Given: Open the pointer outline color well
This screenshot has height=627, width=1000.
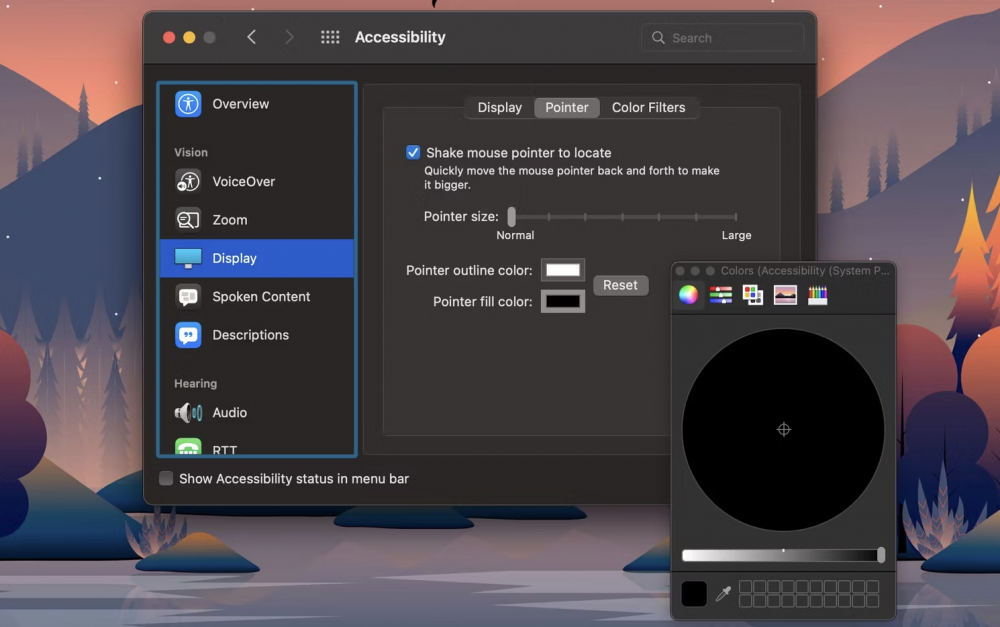Looking at the screenshot, I should [x=563, y=270].
